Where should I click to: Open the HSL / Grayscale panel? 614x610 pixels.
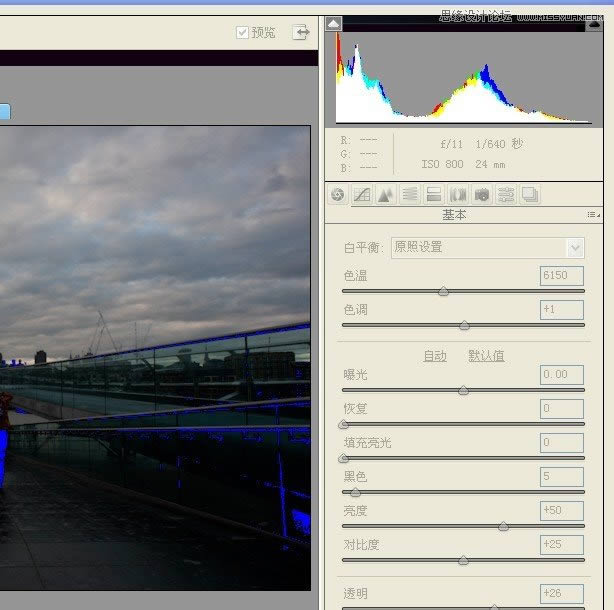[x=410, y=195]
